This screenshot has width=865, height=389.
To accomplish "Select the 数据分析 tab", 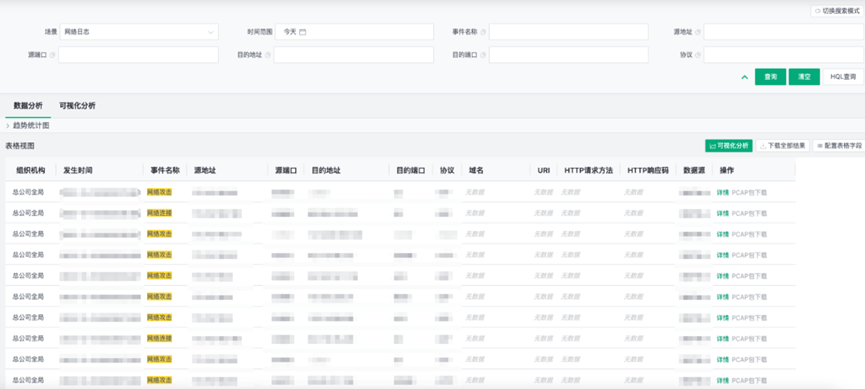I will click(x=28, y=106).
